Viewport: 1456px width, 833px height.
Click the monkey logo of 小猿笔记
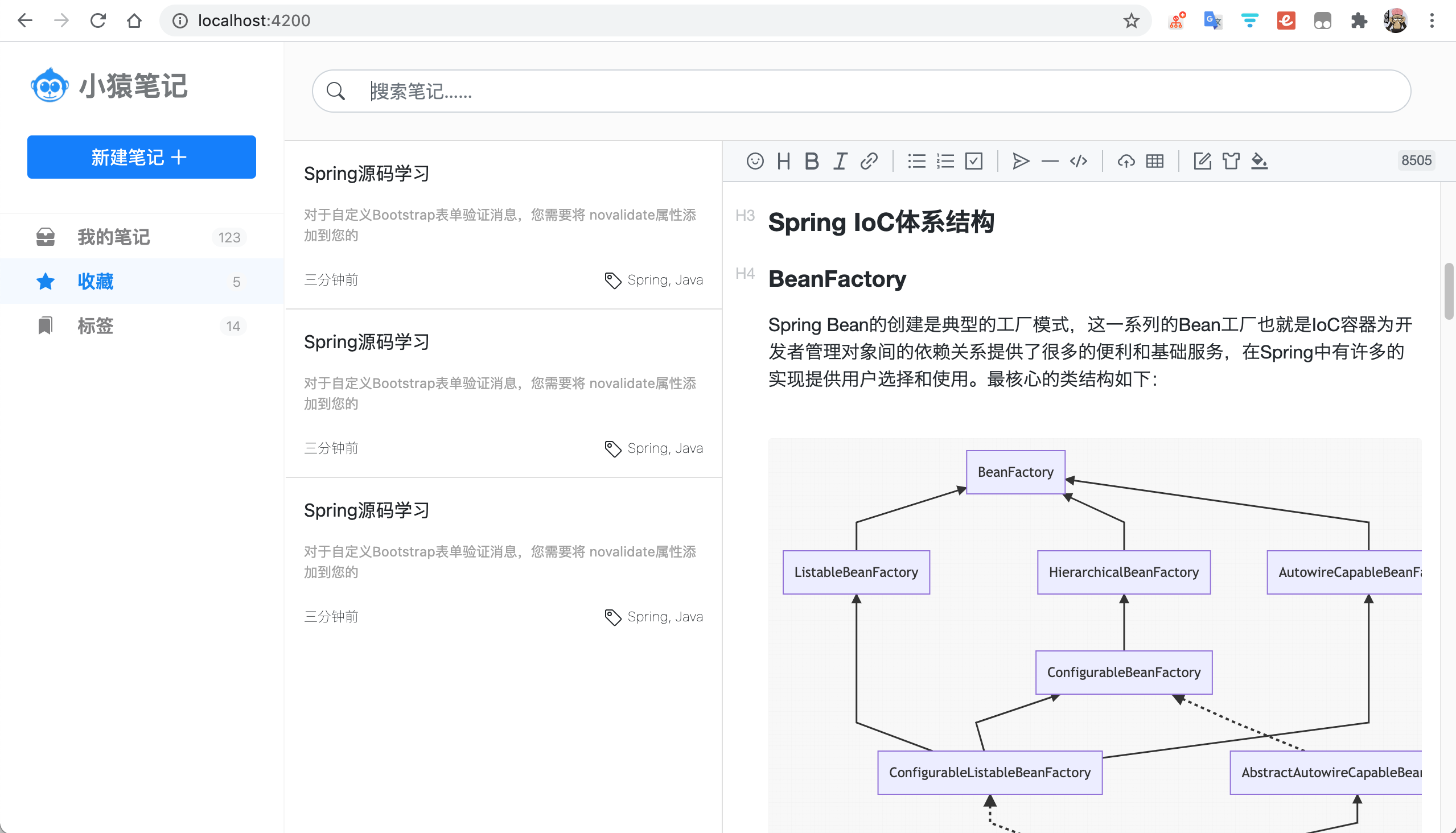pyautogui.click(x=50, y=85)
